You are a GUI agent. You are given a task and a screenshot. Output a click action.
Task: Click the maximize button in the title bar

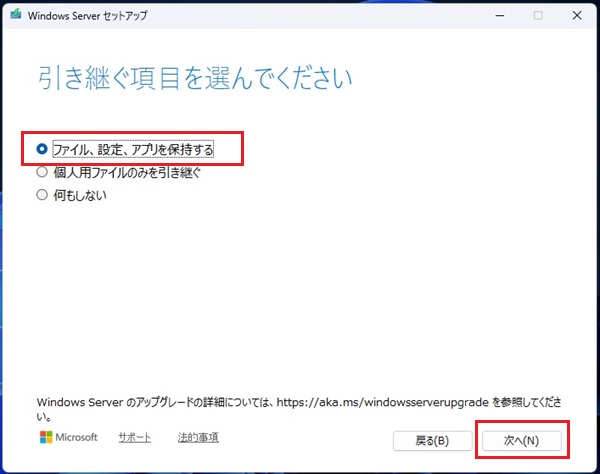point(537,16)
